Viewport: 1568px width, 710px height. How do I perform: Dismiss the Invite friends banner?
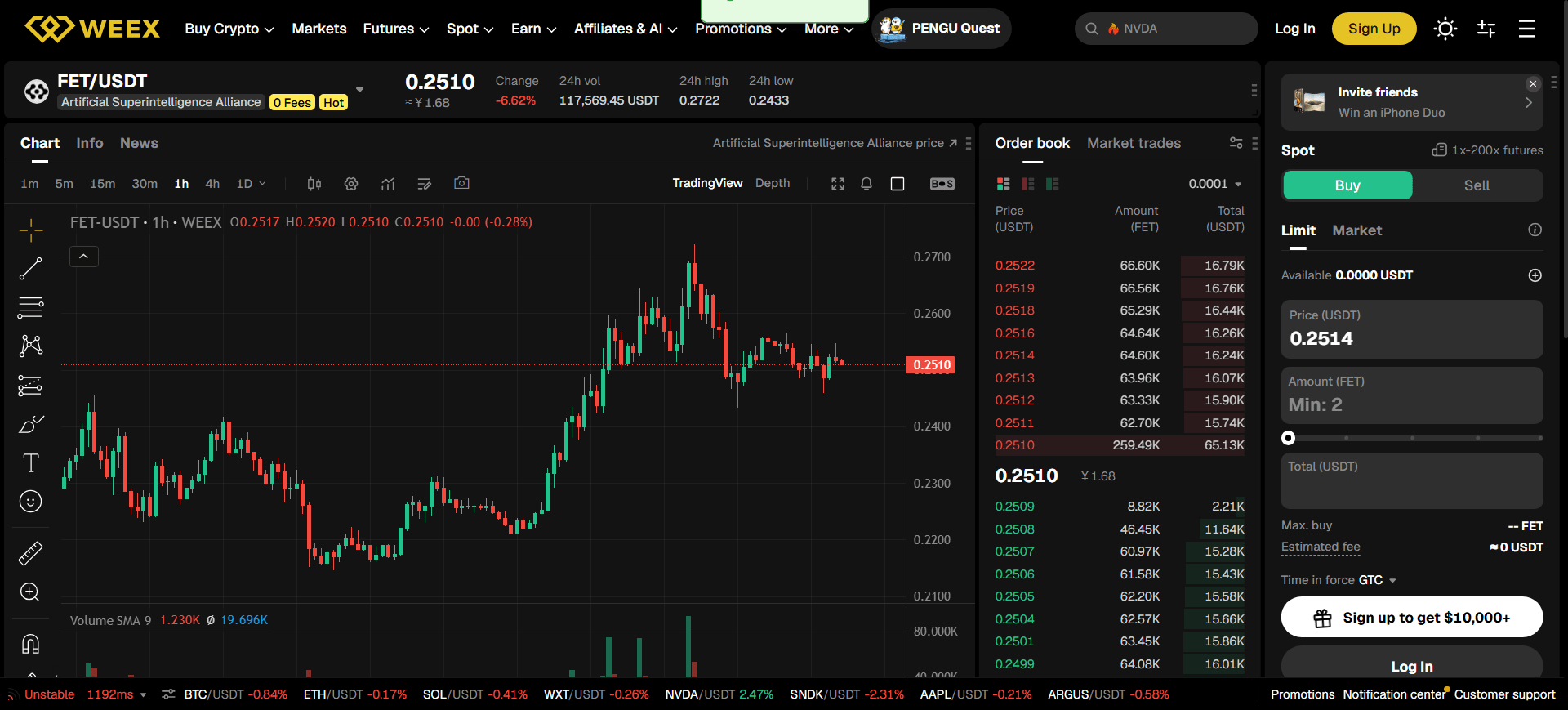click(1533, 83)
